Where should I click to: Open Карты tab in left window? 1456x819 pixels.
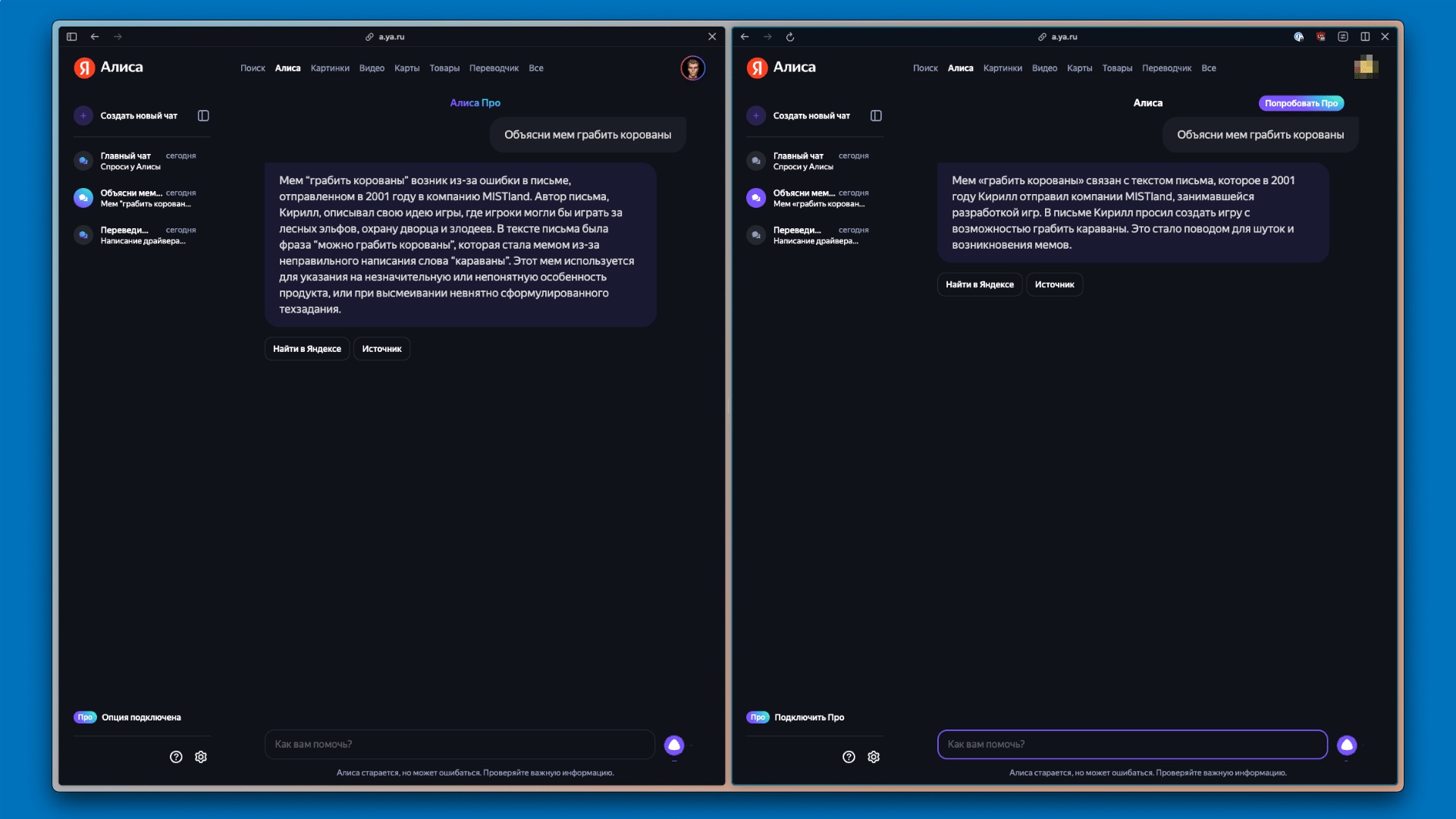(x=406, y=68)
